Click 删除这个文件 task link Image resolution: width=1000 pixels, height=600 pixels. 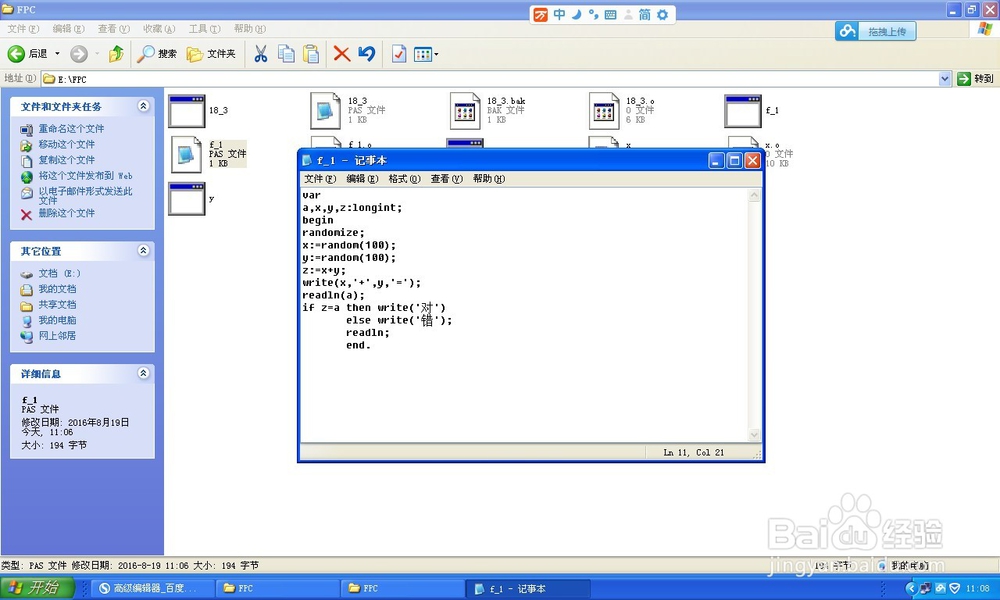click(66, 214)
